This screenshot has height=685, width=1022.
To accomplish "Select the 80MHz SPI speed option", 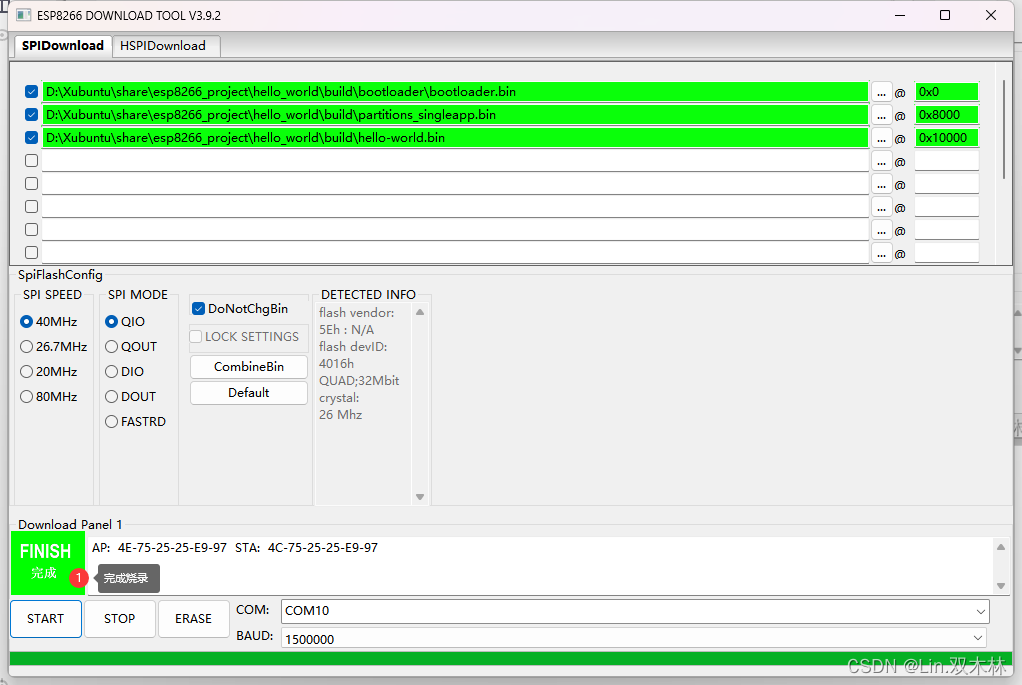I will 26,396.
